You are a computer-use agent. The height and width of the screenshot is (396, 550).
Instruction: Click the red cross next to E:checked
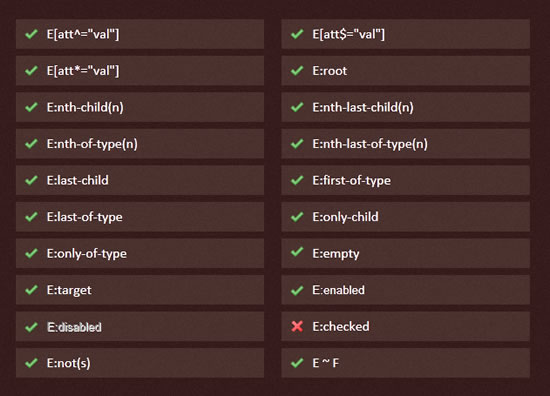[x=297, y=326]
